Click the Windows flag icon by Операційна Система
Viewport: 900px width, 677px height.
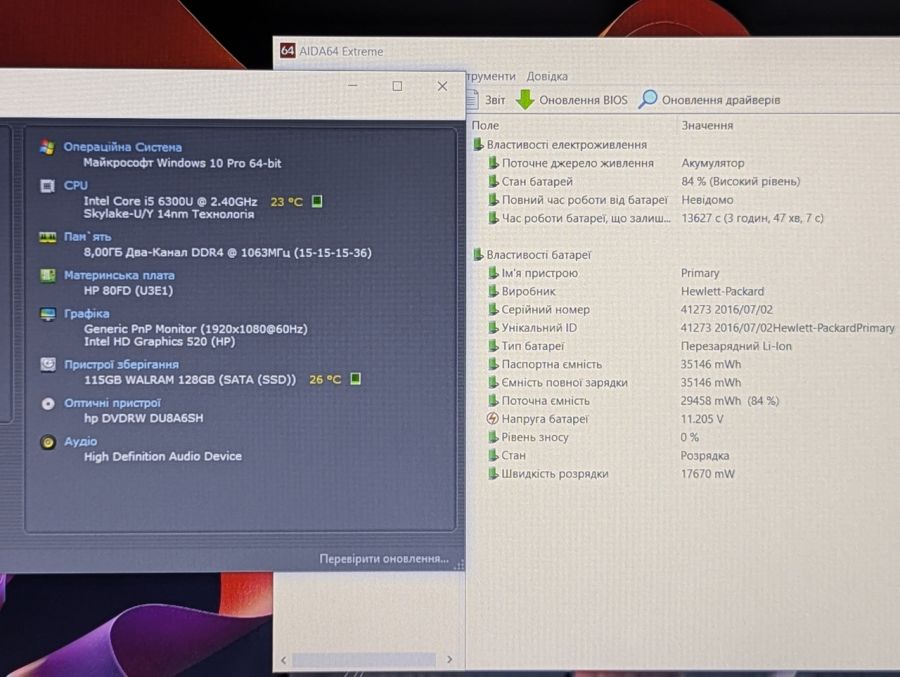48,148
